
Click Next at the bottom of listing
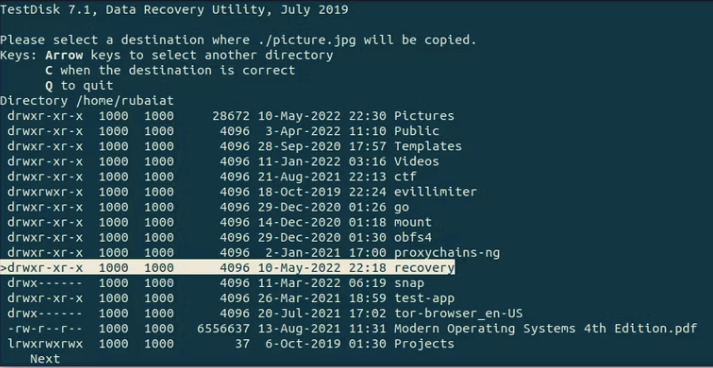click(x=45, y=359)
